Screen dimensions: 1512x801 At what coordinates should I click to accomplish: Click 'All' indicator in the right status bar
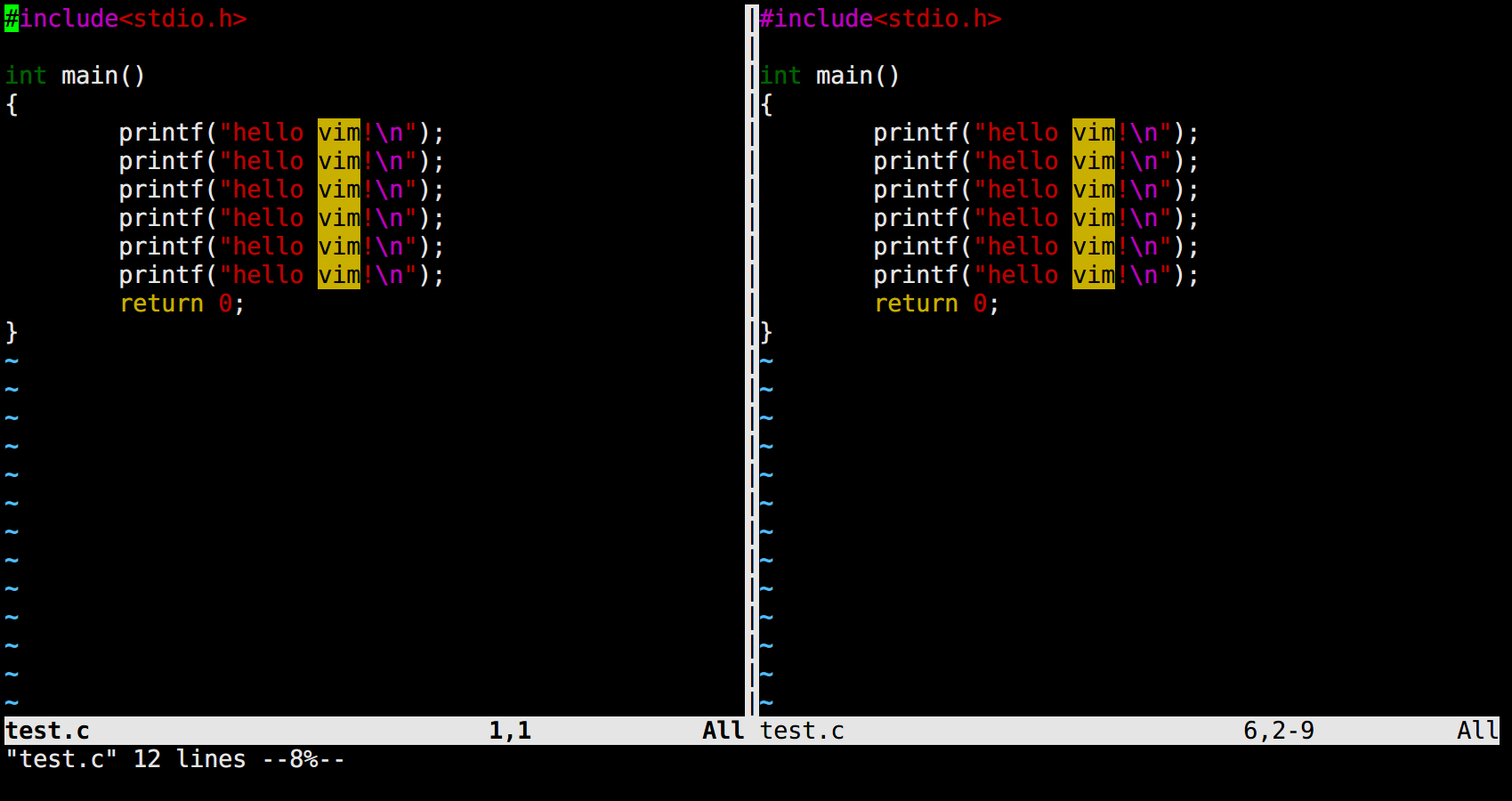point(1478,731)
